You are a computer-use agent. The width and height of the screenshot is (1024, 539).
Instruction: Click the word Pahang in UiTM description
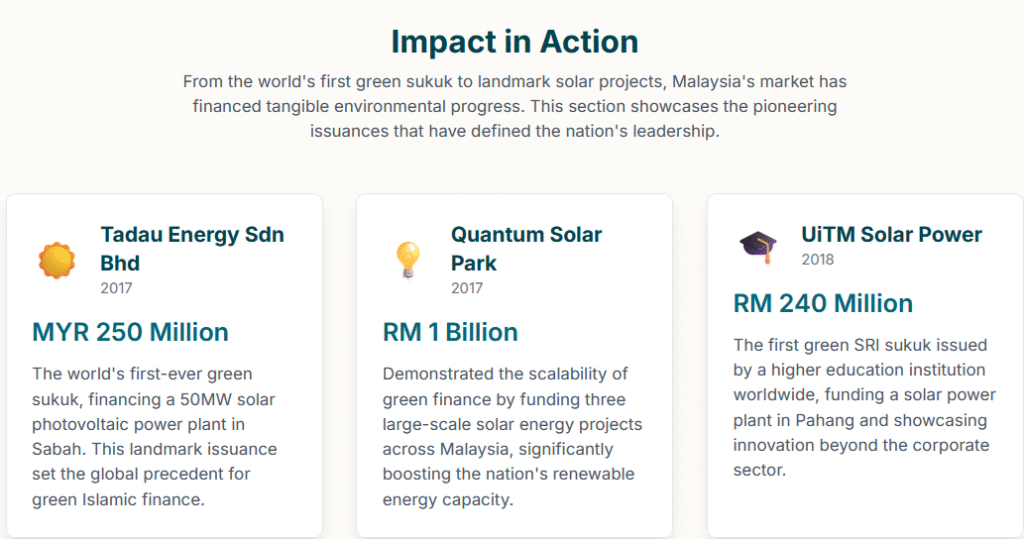pyautogui.click(x=801, y=420)
